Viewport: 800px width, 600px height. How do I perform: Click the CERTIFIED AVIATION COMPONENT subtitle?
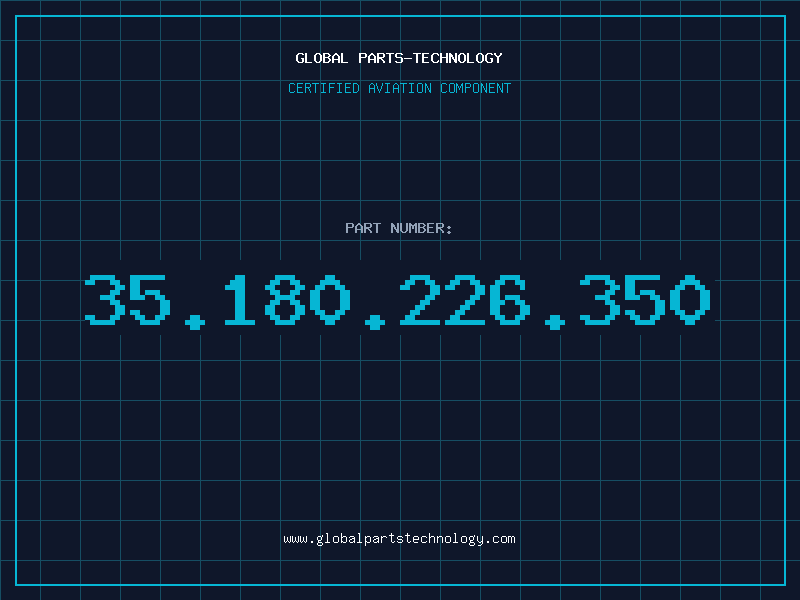[399, 88]
